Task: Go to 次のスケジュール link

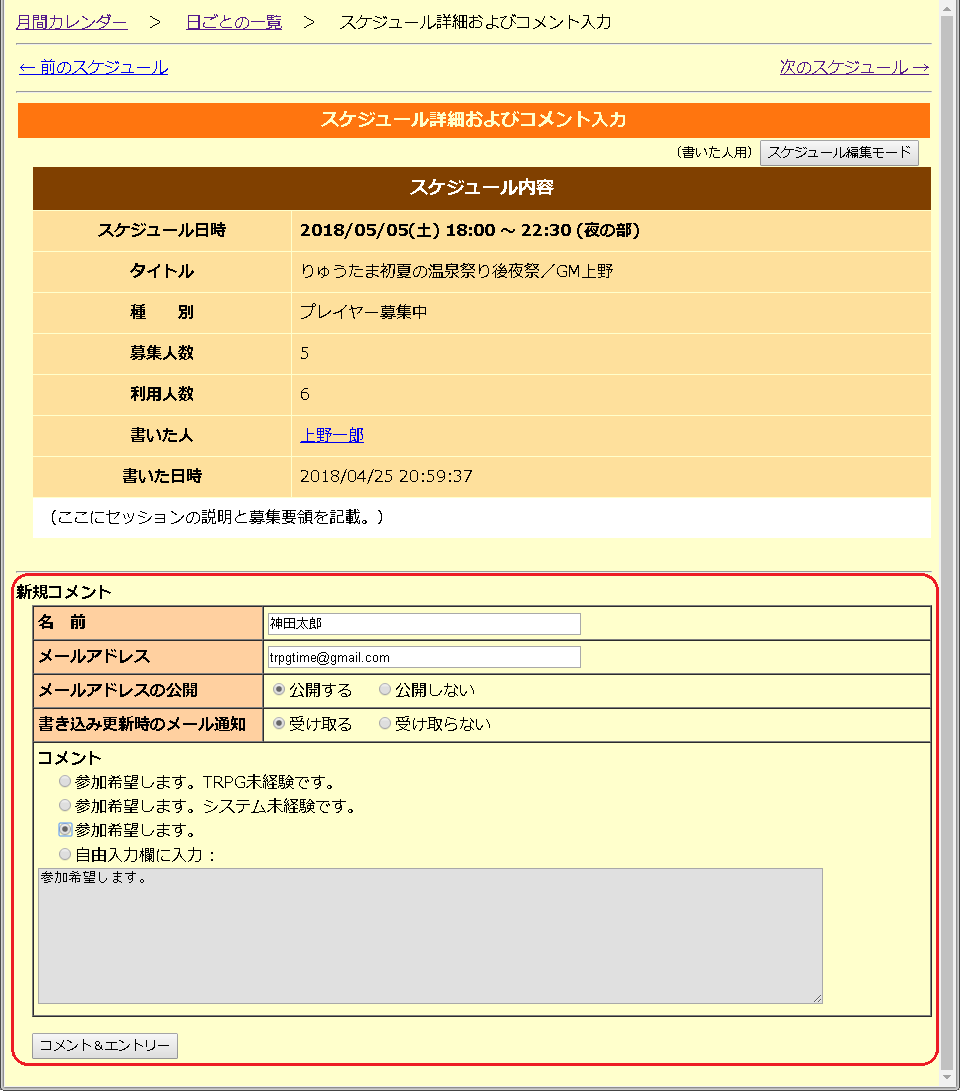Action: 854,68
